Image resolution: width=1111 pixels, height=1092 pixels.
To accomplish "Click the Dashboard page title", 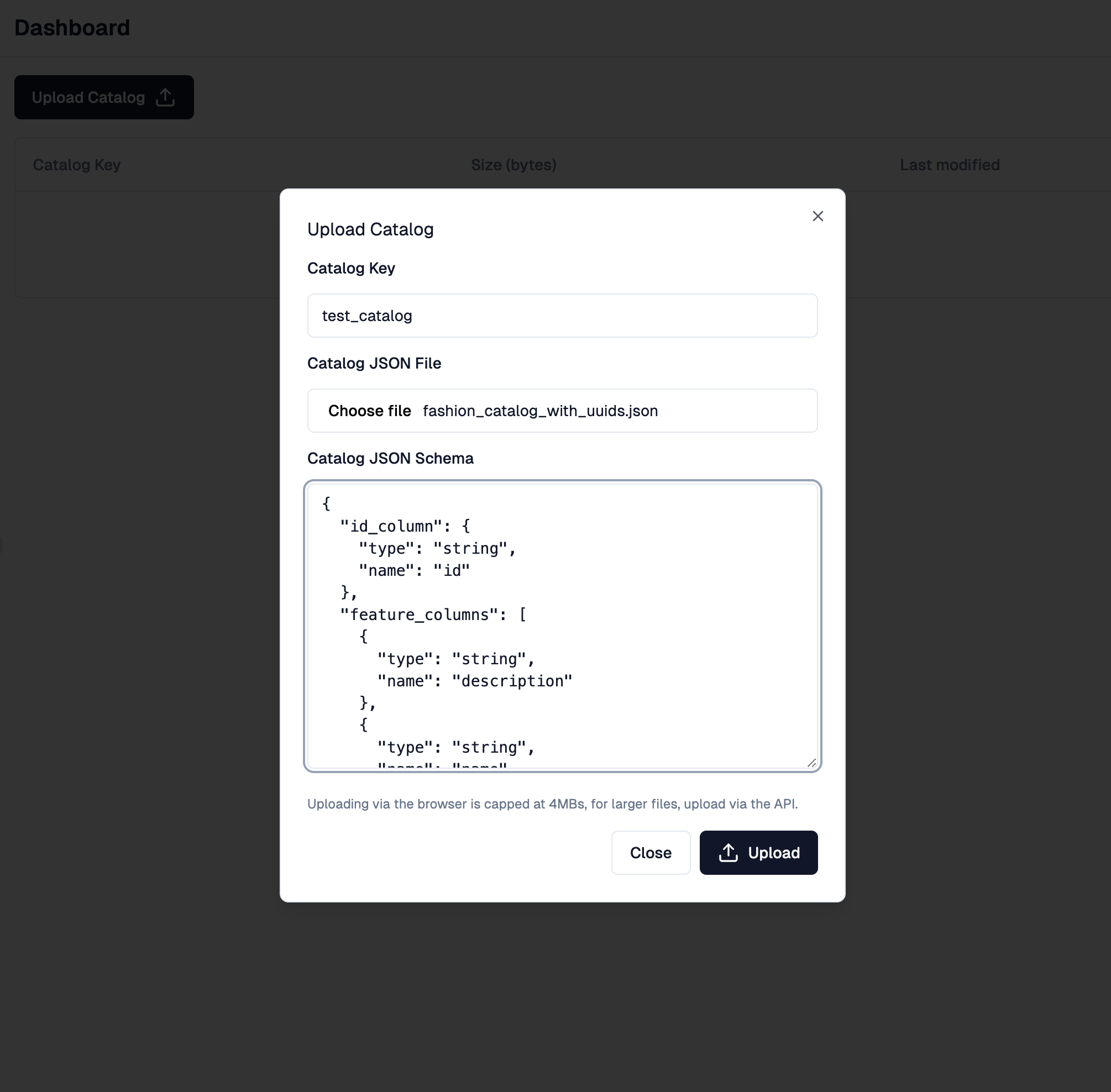I will point(72,28).
